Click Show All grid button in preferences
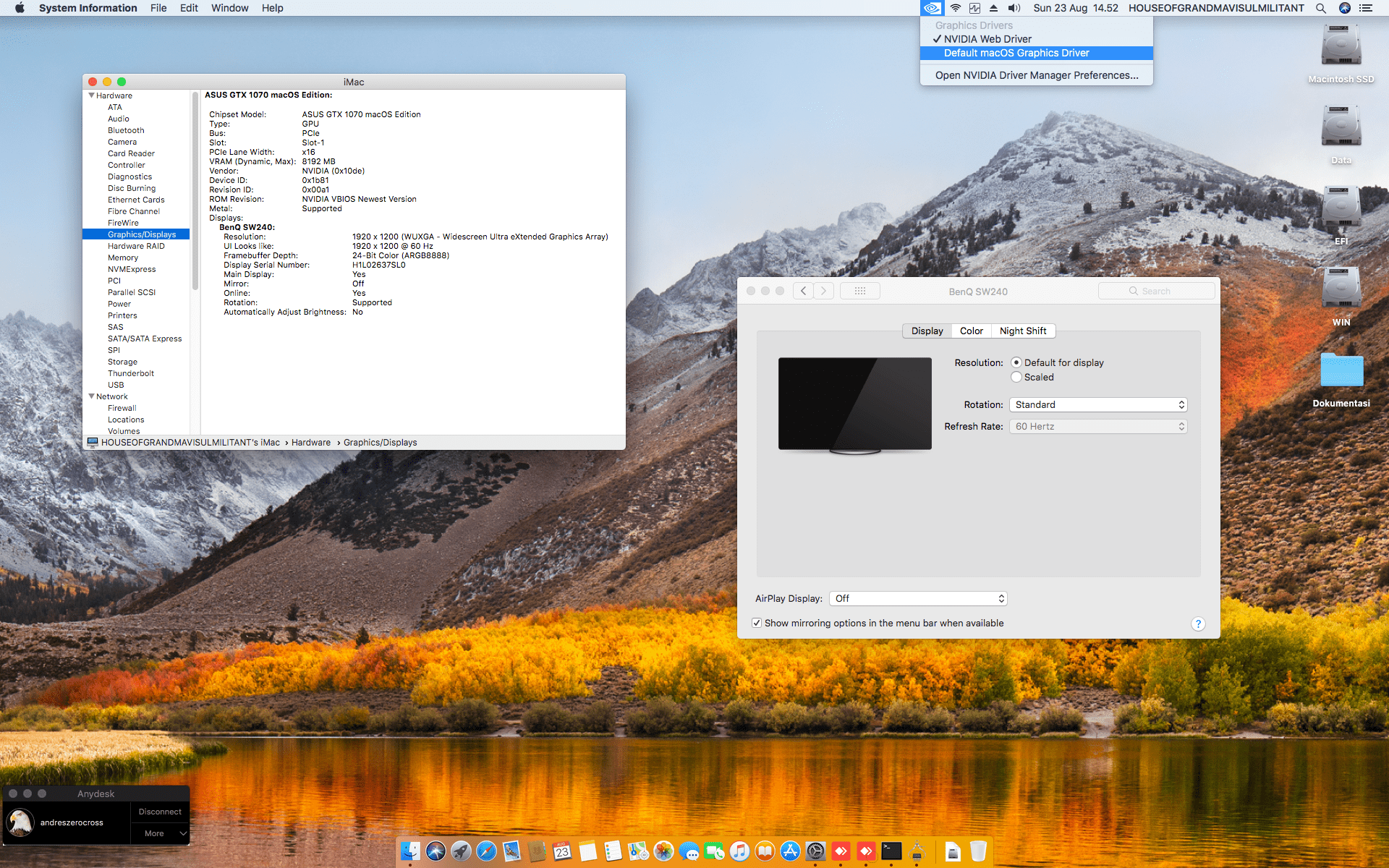The width and height of the screenshot is (1389, 868). tap(859, 291)
